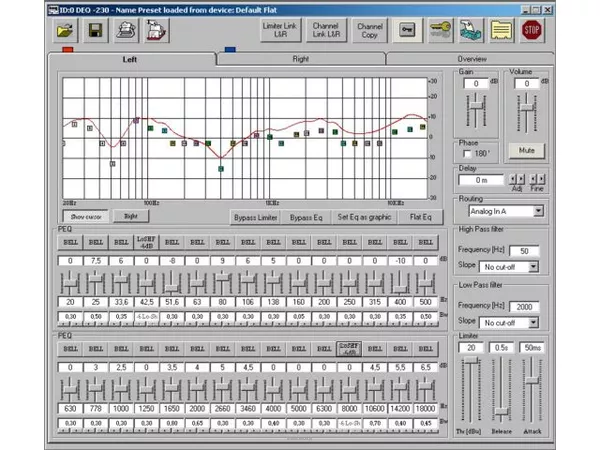Screen dimensions: 600x450
Task: Click the 0,05 bandwidth field under 160 Hz
Action: (298, 316)
